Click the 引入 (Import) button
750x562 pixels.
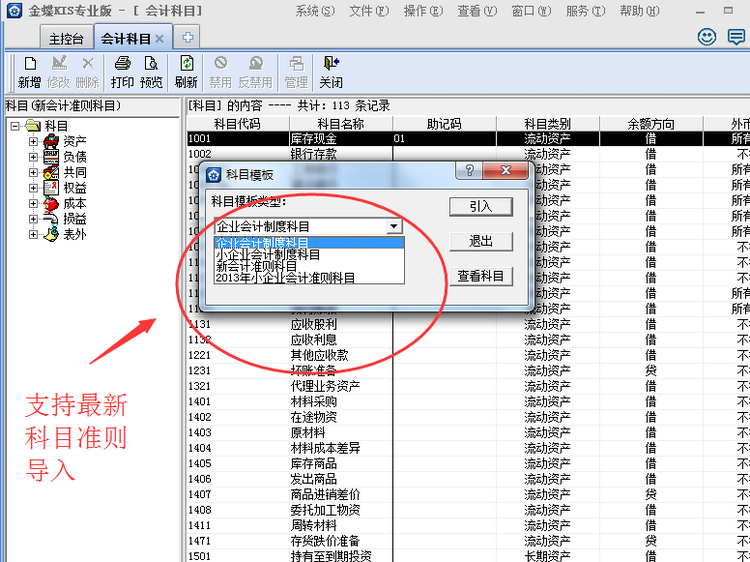(x=483, y=207)
